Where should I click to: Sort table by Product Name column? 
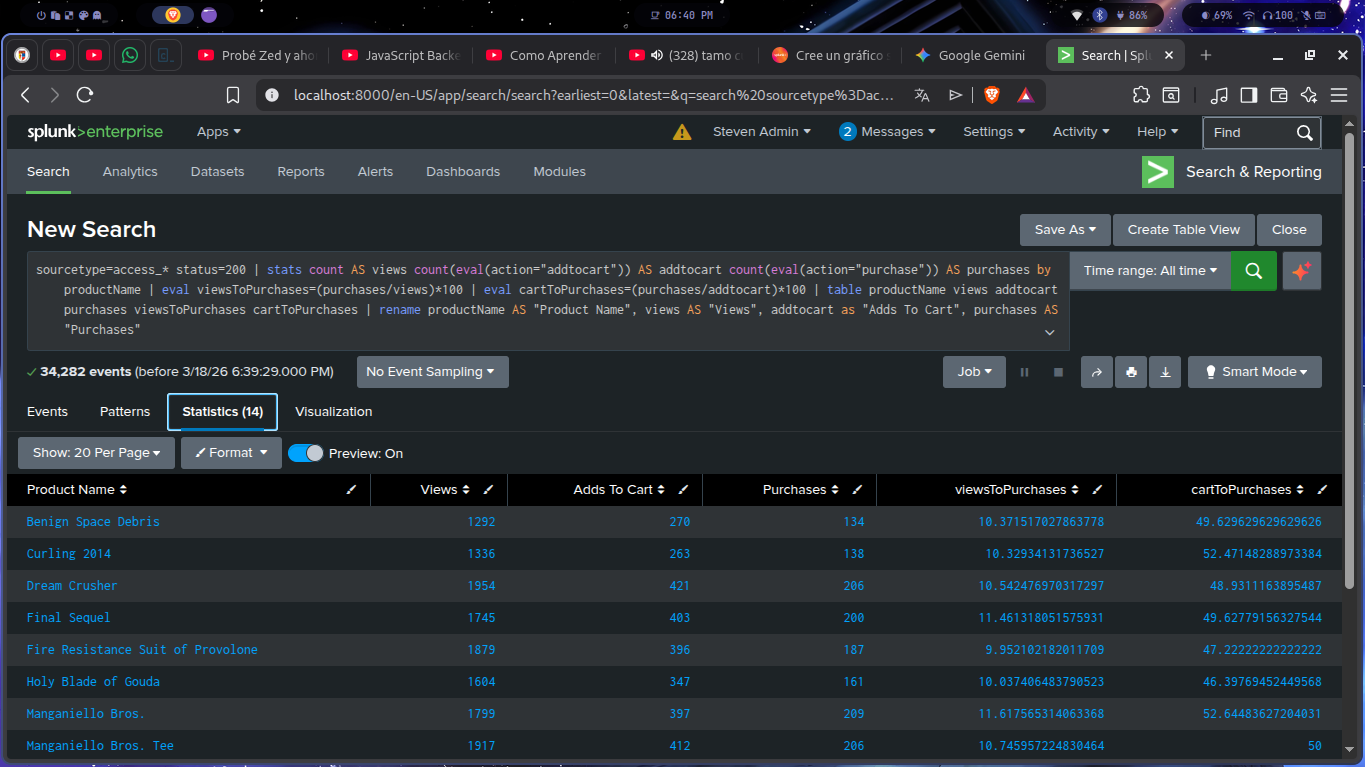76,490
